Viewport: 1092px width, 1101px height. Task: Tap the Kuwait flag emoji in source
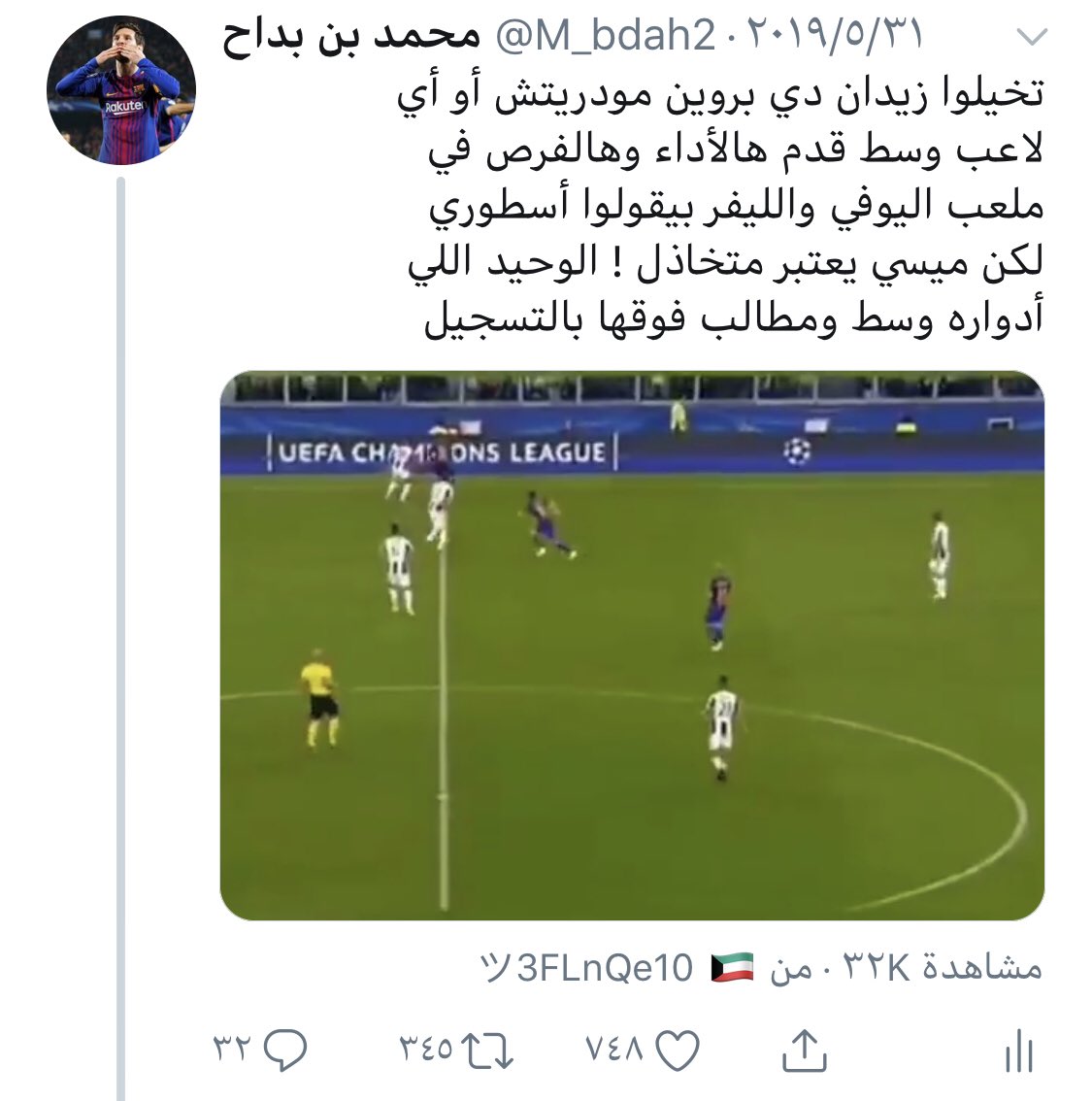(x=732, y=968)
